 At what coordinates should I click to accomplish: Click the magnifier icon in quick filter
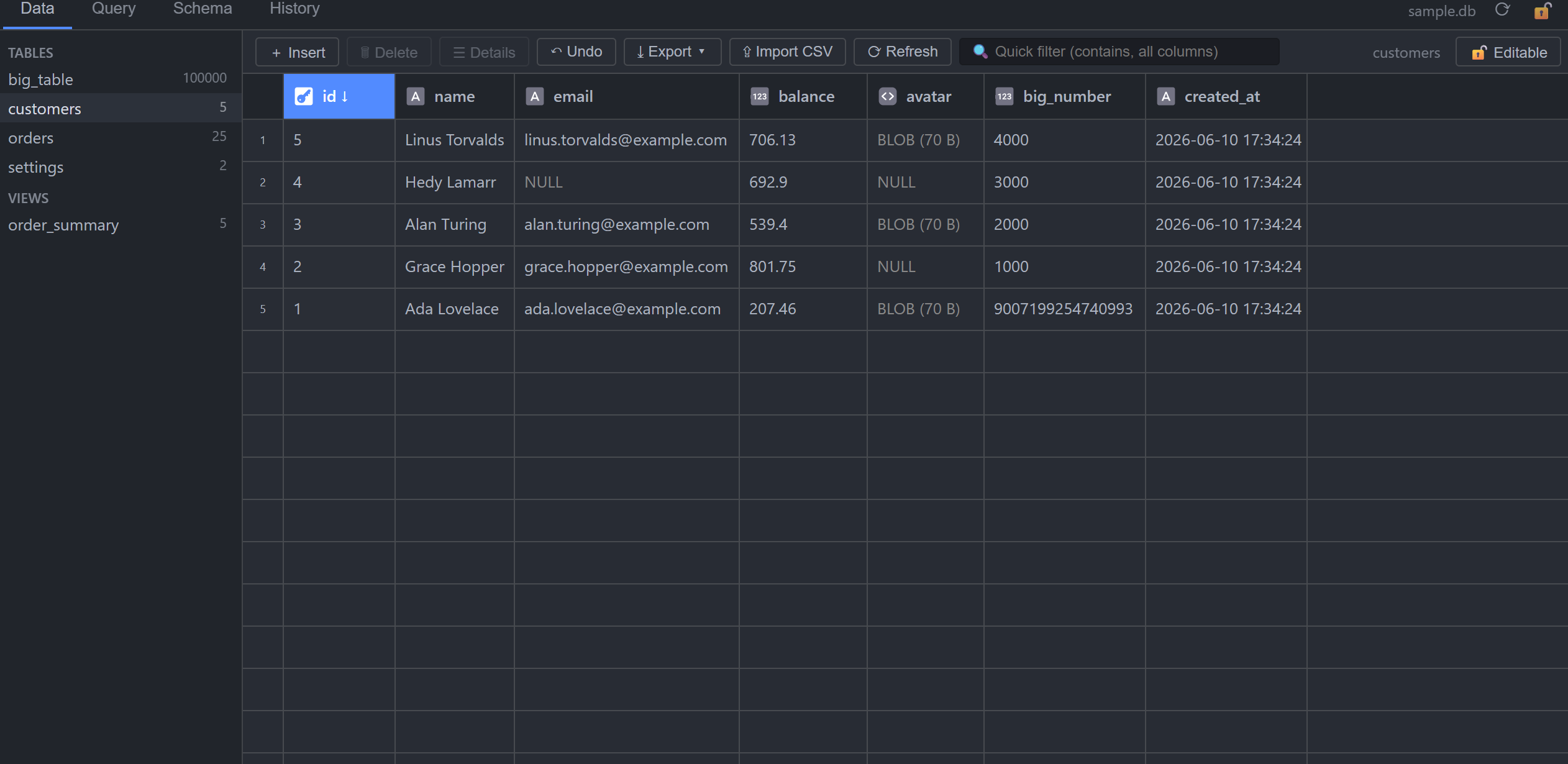[980, 52]
